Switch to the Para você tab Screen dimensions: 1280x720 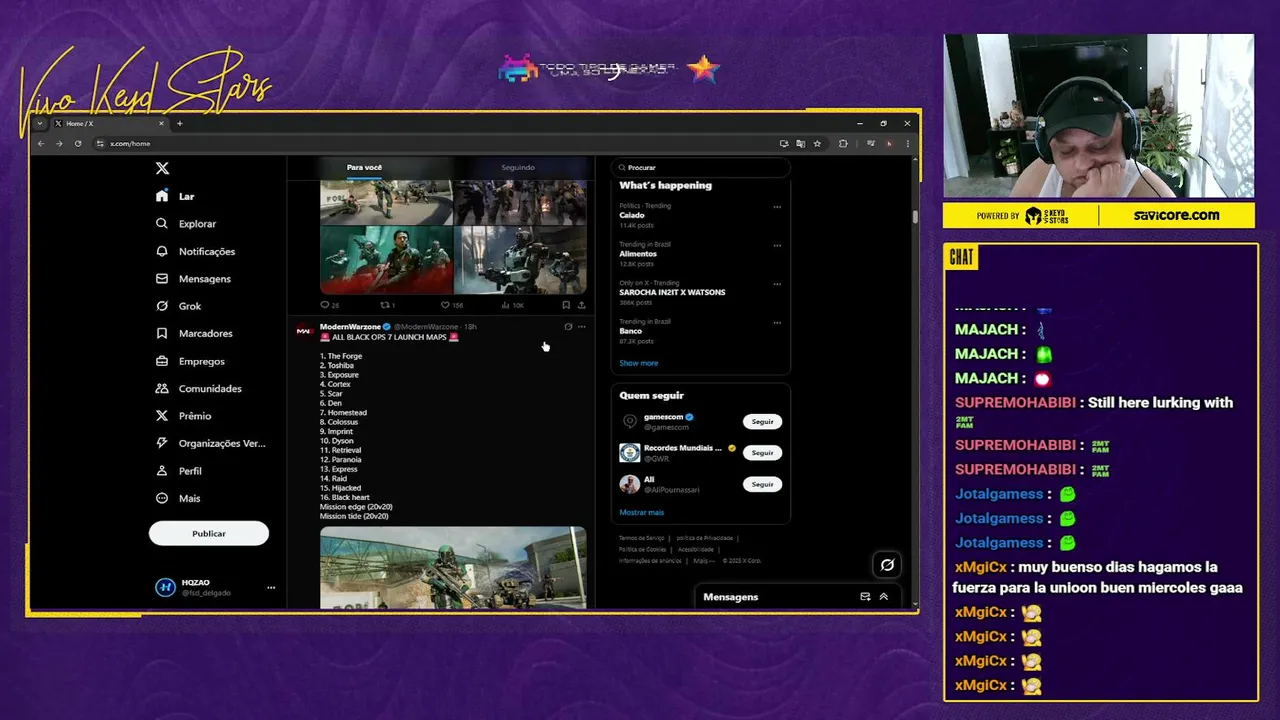tap(364, 167)
